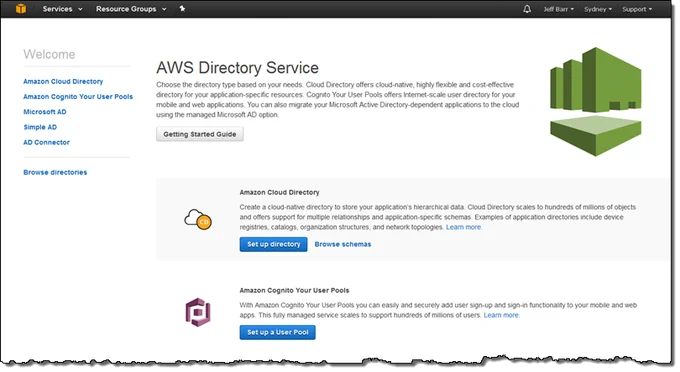Image resolution: width=680 pixels, height=372 pixels.
Task: Click Learn more under Cognito Your User Pools
Action: coord(501,315)
